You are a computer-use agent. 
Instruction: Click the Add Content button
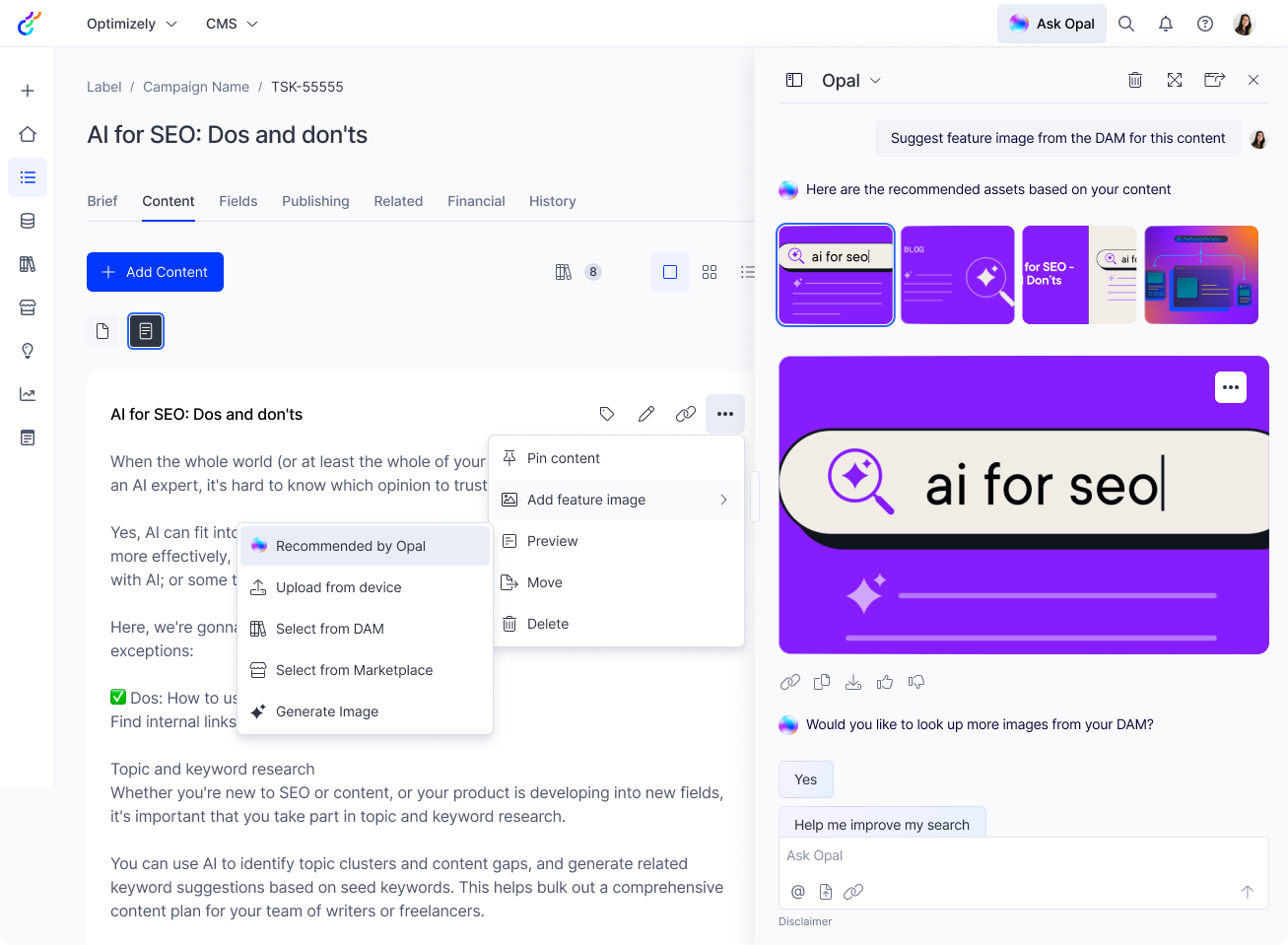point(155,272)
